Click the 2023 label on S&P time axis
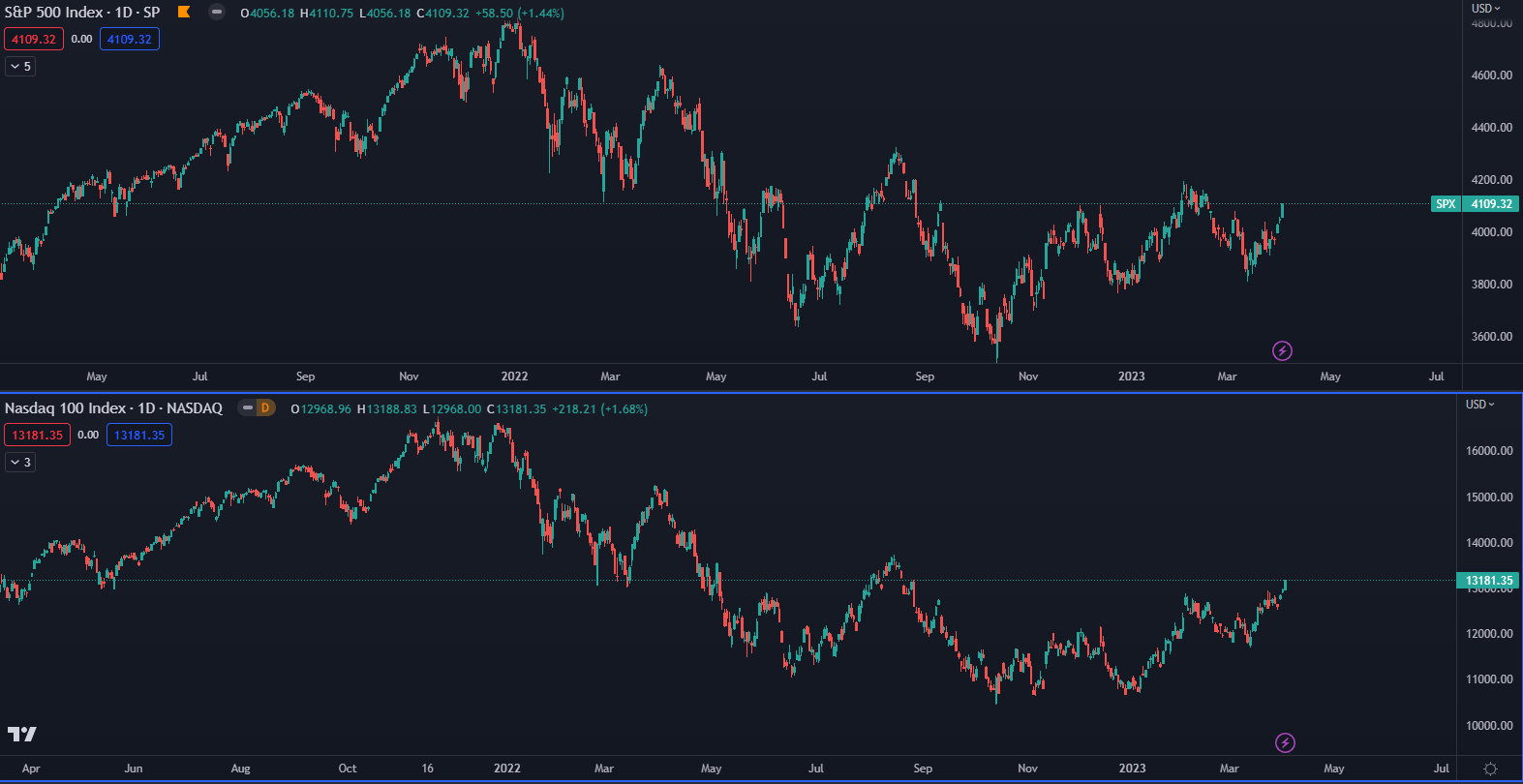The image size is (1523, 784). [1131, 377]
